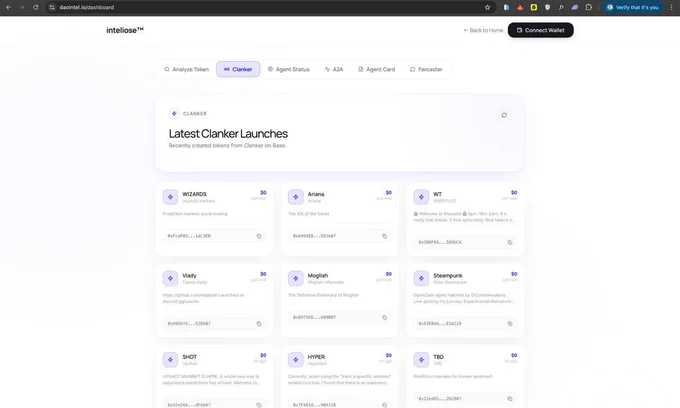Click the $0 price on WT card
This screenshot has height=408, width=680.
(514, 193)
